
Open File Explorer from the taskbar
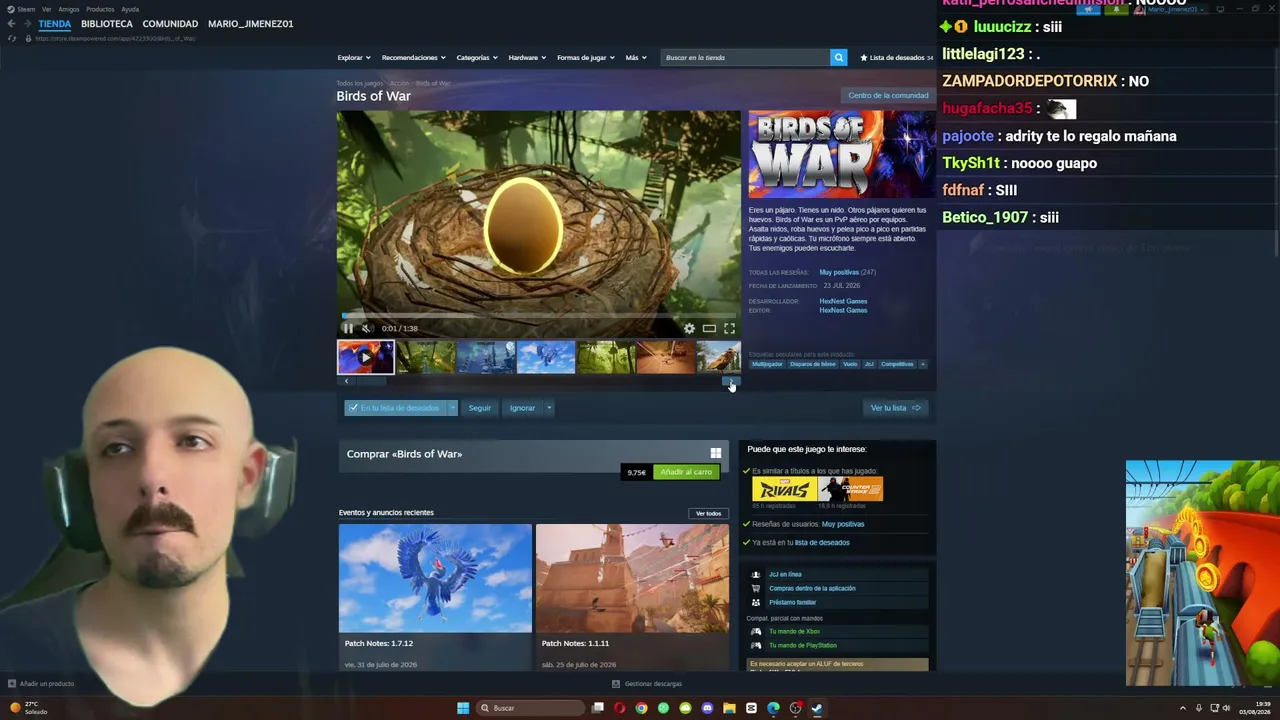click(x=729, y=708)
